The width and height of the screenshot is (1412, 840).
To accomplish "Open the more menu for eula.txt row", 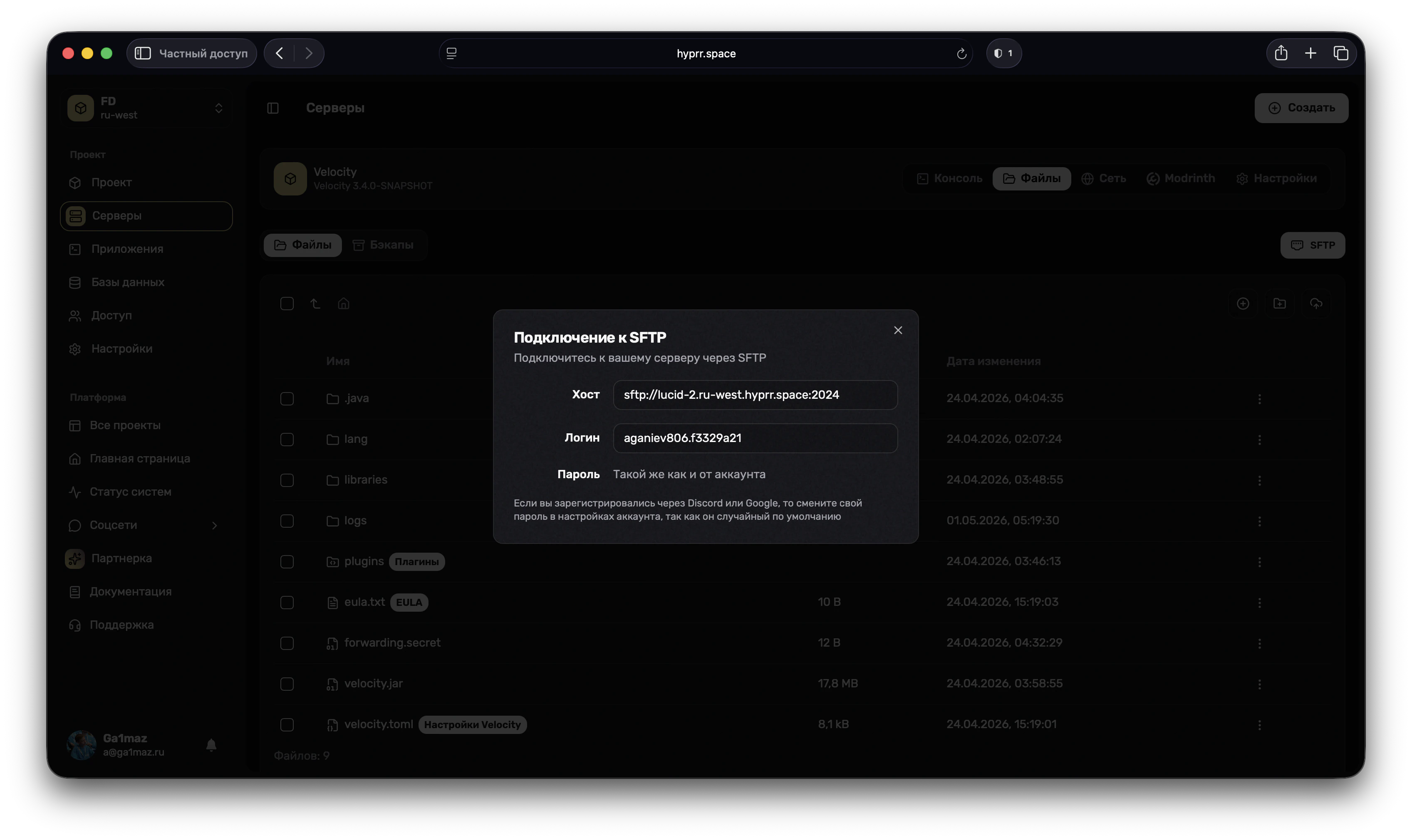I will tap(1259, 602).
